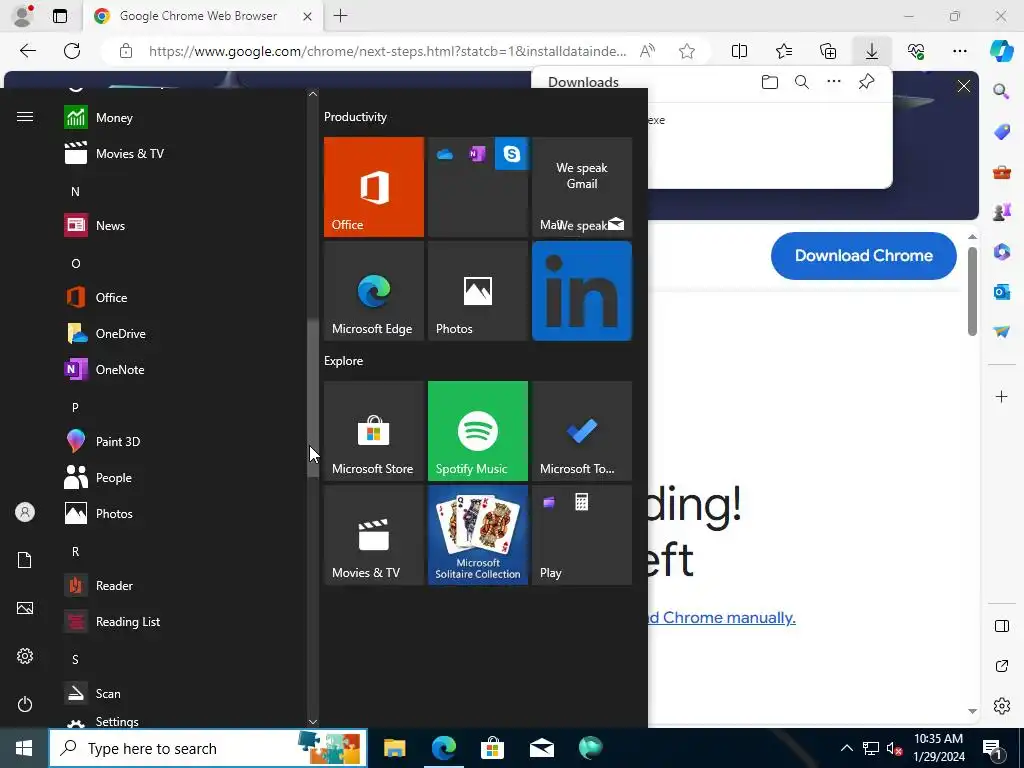This screenshot has width=1024, height=768.
Task: Open Scan in the app list
Action: click(184, 693)
